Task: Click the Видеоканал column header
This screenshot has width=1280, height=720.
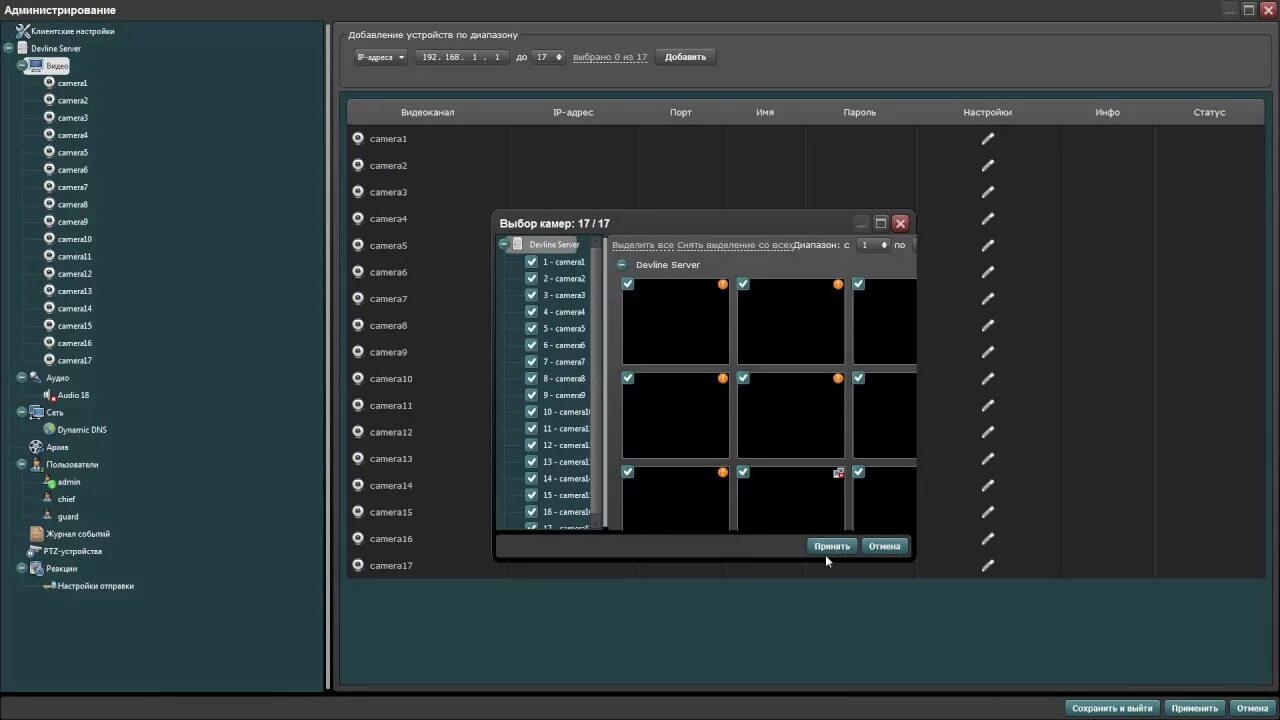Action: pos(428,112)
